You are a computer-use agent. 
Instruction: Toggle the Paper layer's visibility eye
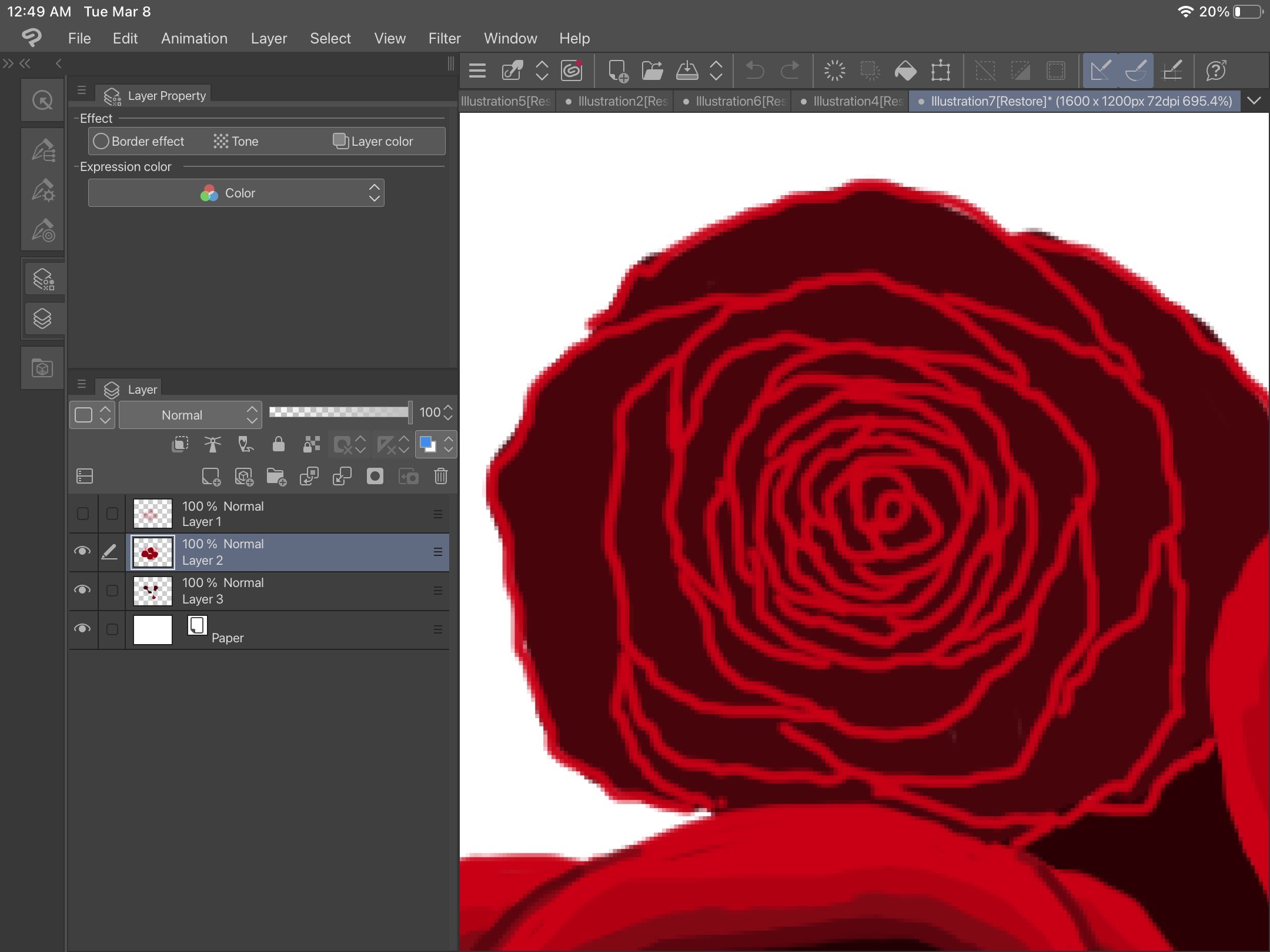click(82, 629)
